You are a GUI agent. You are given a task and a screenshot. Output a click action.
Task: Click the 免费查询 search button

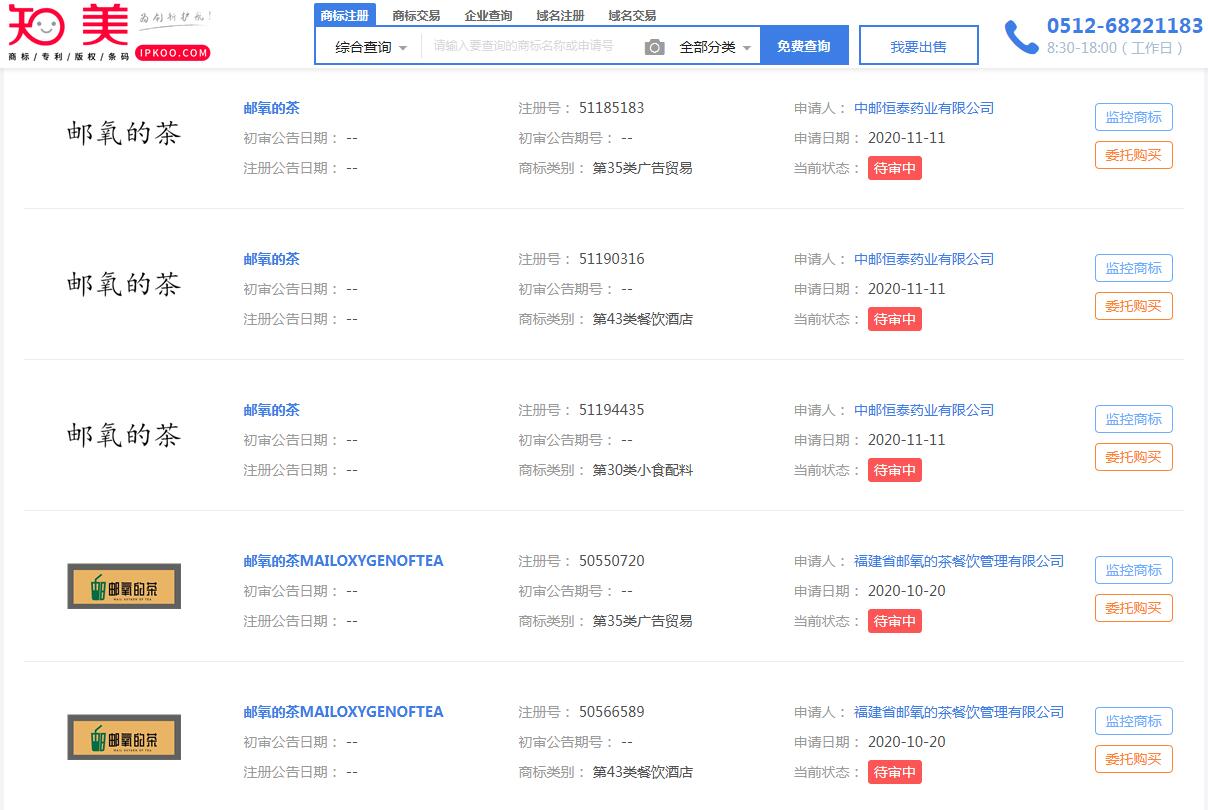(804, 46)
